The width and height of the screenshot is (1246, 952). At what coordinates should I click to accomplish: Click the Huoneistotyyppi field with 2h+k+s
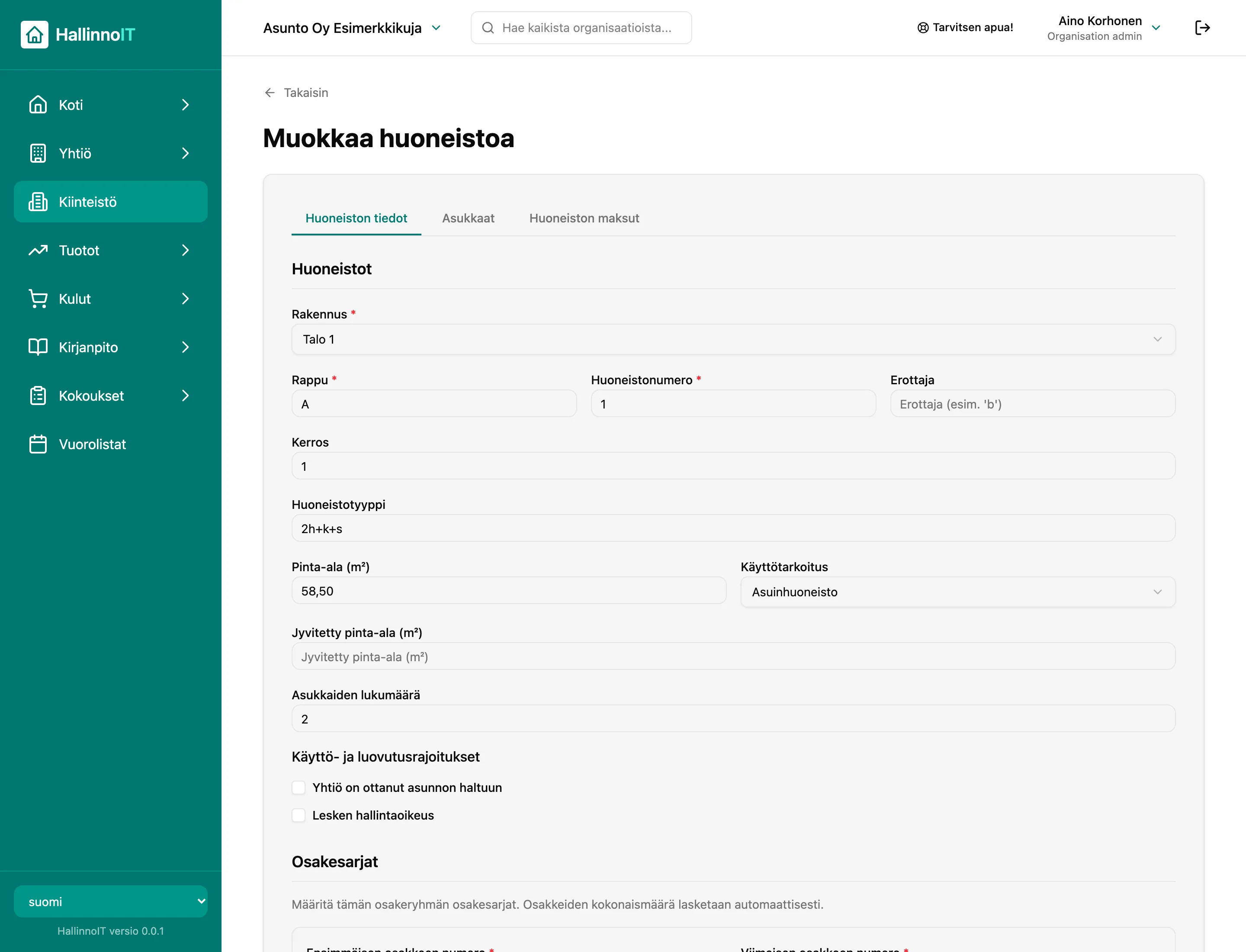click(x=733, y=529)
